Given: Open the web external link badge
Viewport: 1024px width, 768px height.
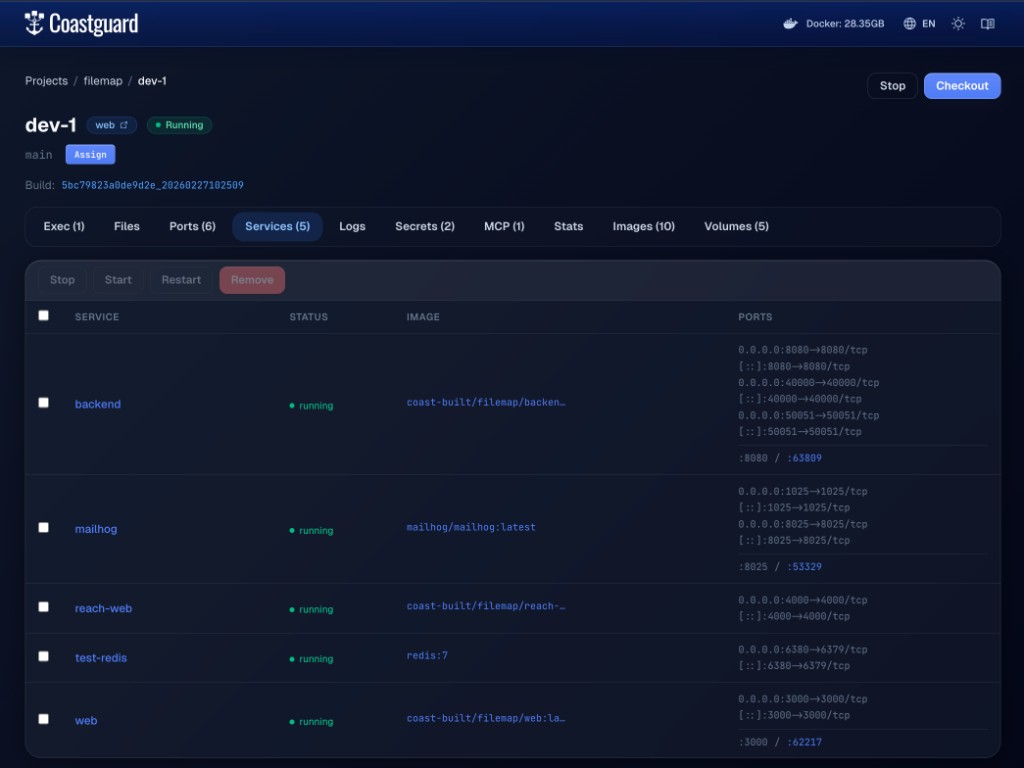Looking at the screenshot, I should [x=112, y=125].
